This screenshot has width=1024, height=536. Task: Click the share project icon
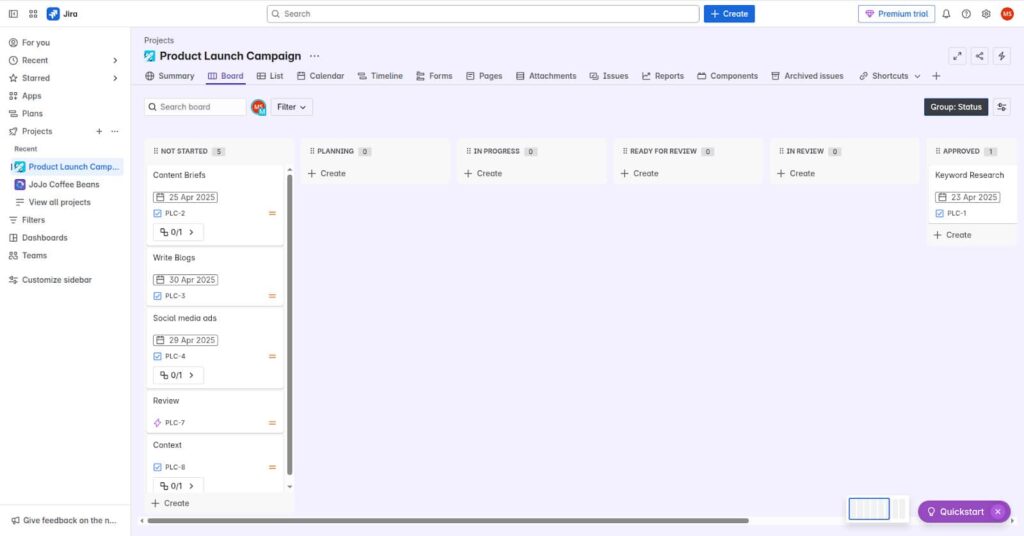[980, 56]
